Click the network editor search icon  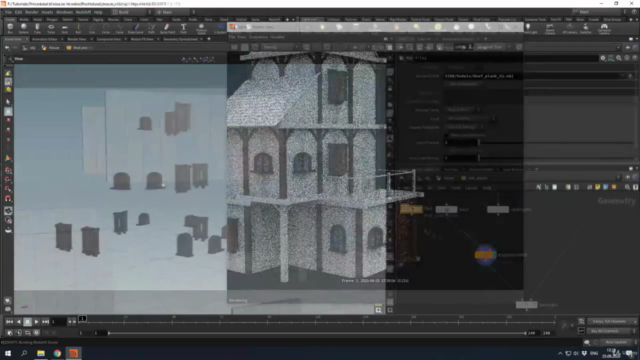click(627, 187)
